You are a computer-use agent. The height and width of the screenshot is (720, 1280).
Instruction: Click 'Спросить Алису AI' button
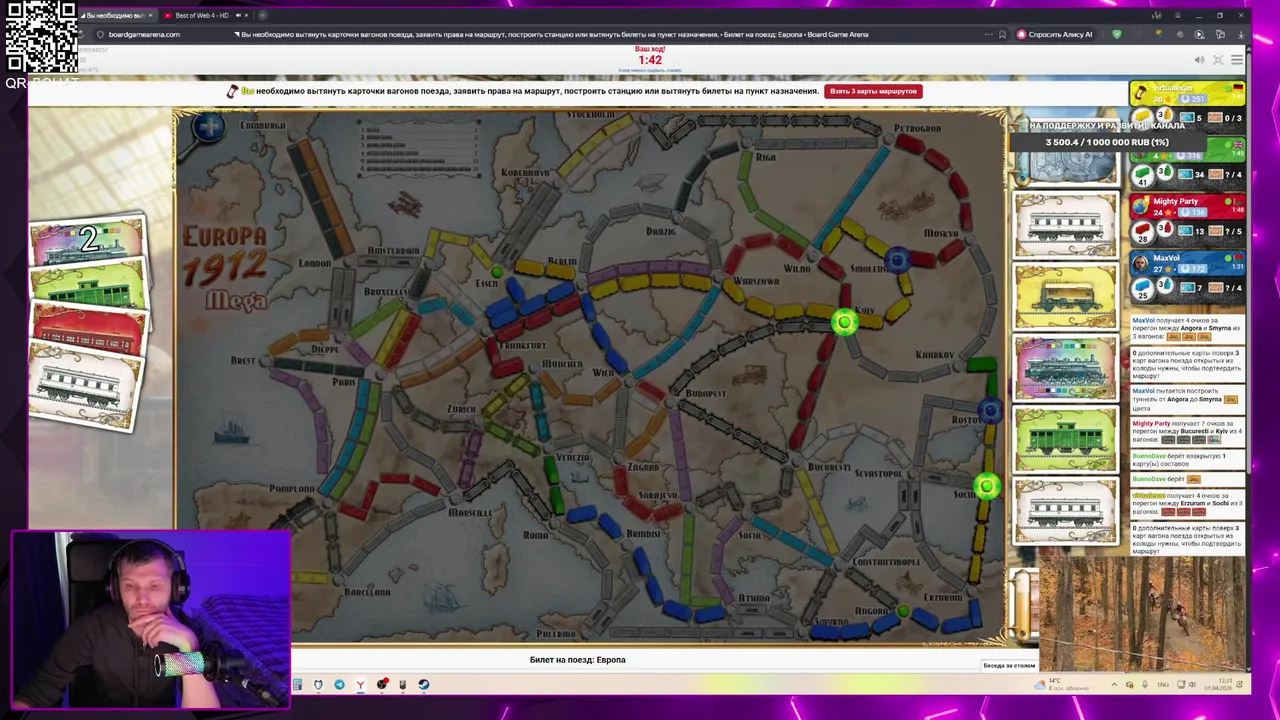pos(1054,34)
